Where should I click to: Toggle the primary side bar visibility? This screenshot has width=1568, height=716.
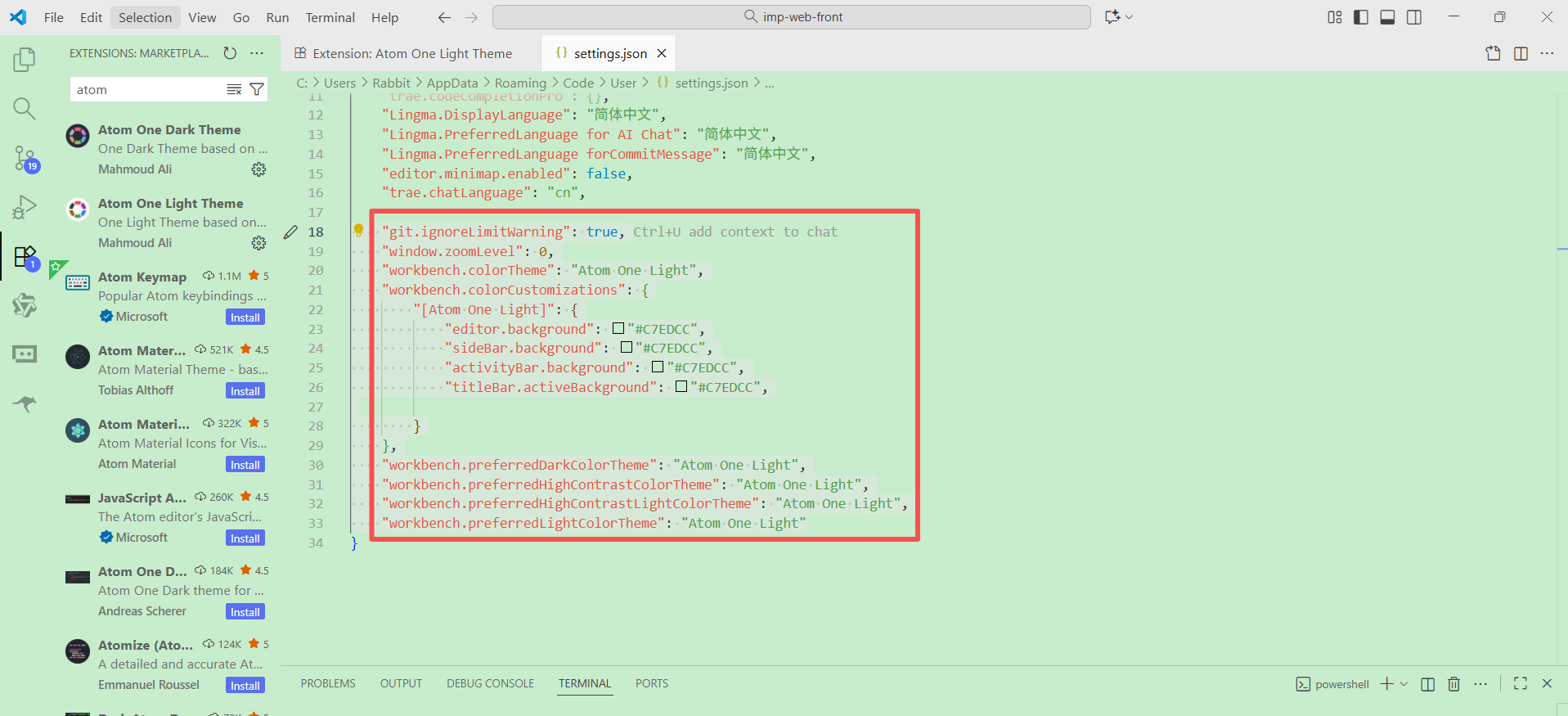coord(1361,17)
